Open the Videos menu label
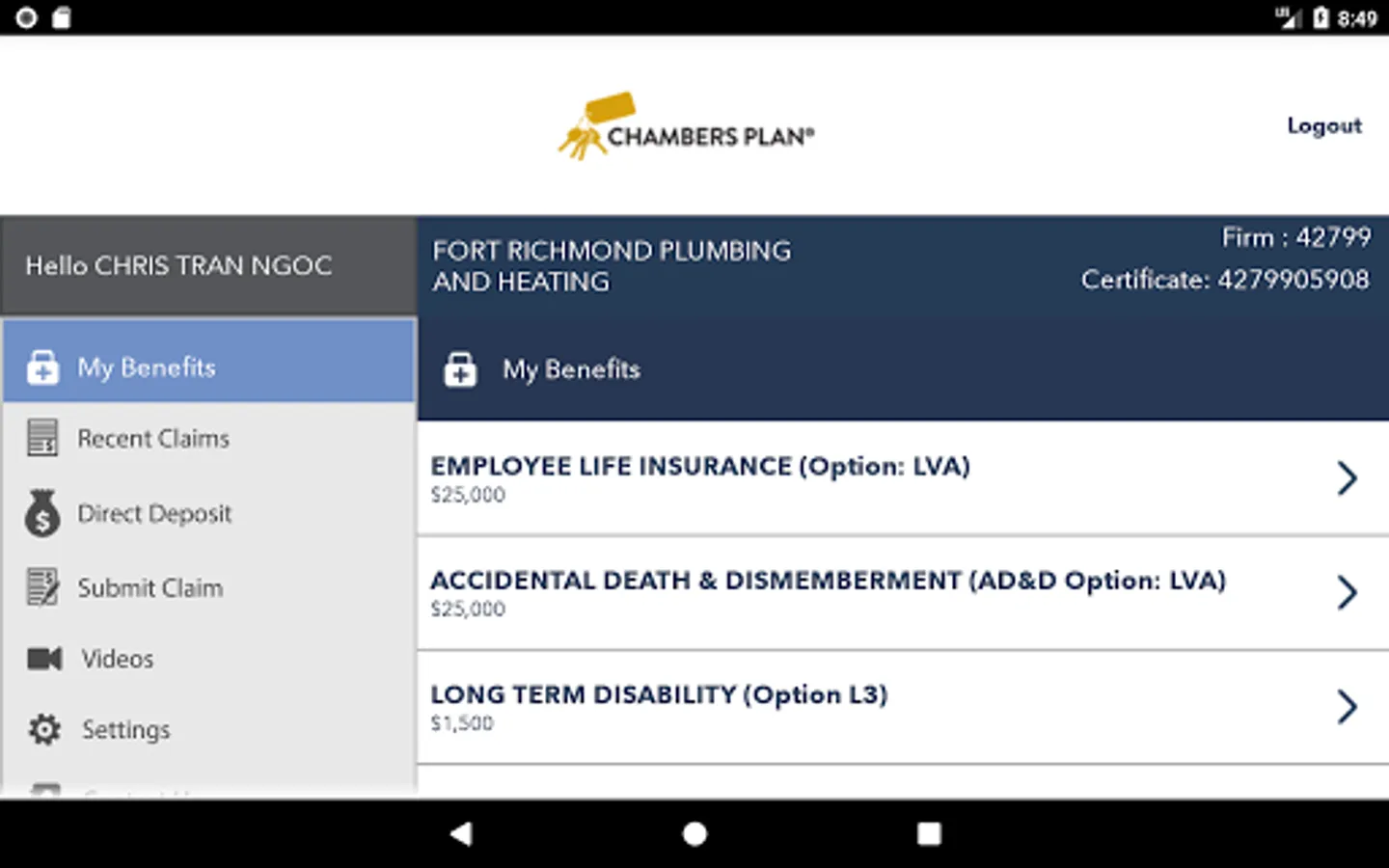The height and width of the screenshot is (868, 1389). pyautogui.click(x=118, y=659)
